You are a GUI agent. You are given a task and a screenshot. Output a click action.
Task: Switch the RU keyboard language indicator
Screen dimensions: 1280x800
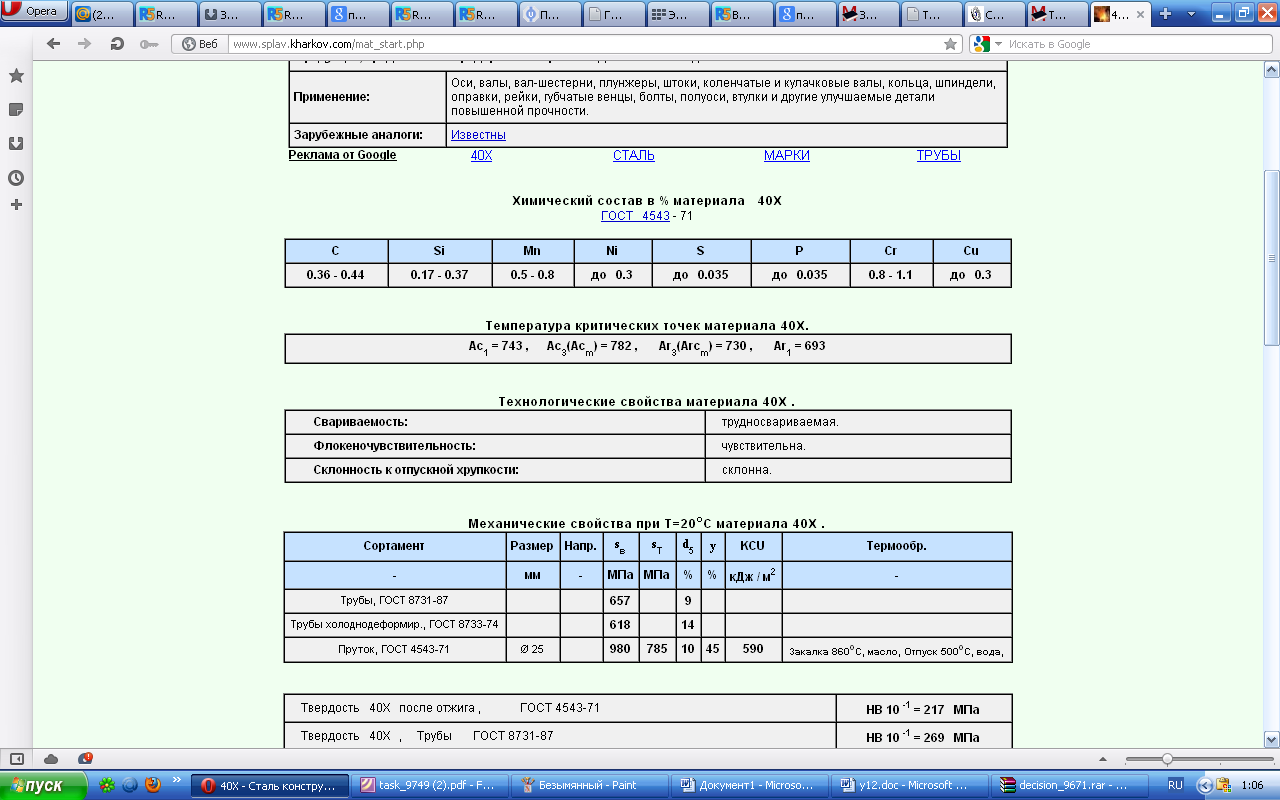(1175, 786)
